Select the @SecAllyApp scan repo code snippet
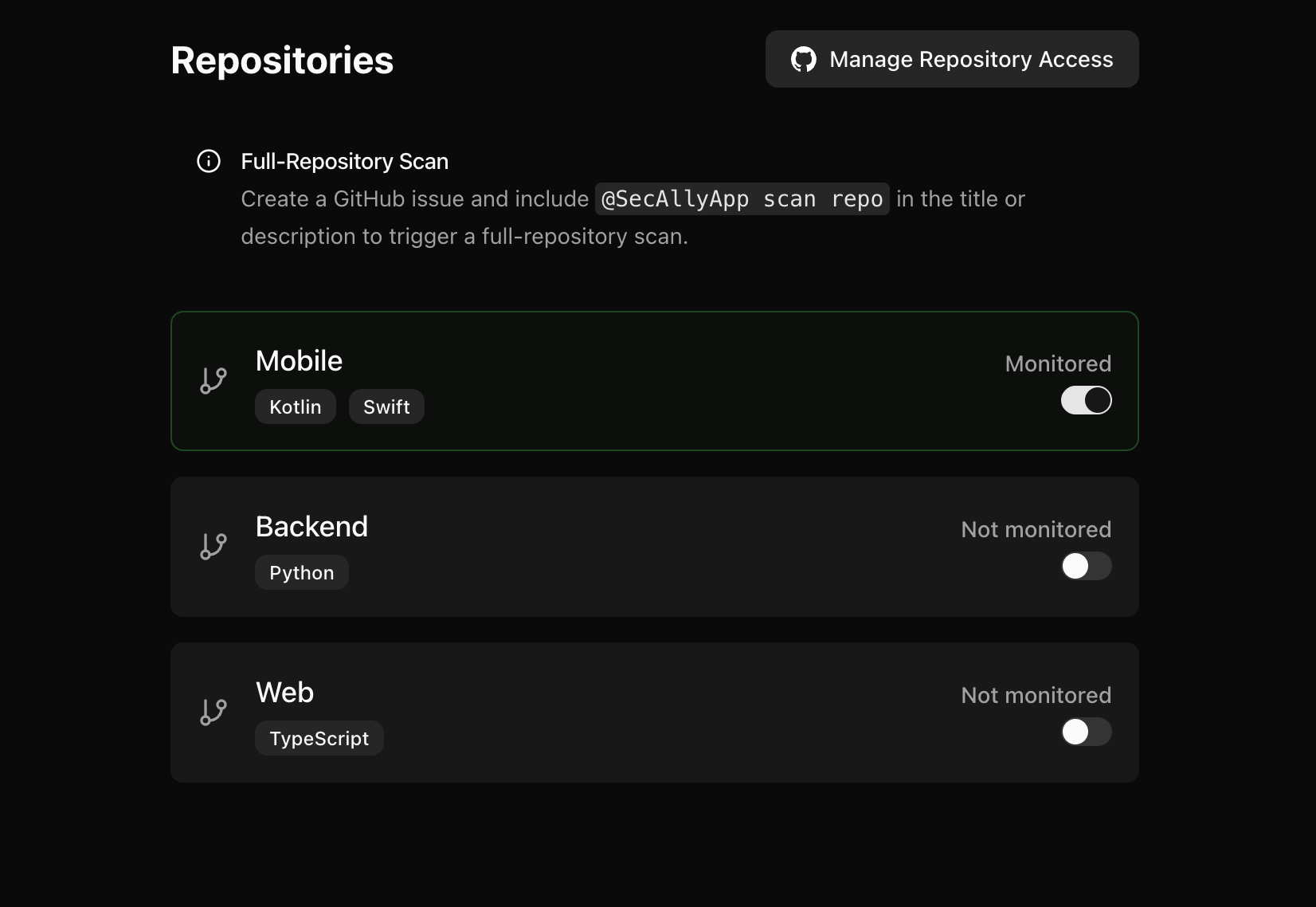This screenshot has width=1316, height=907. (x=742, y=199)
